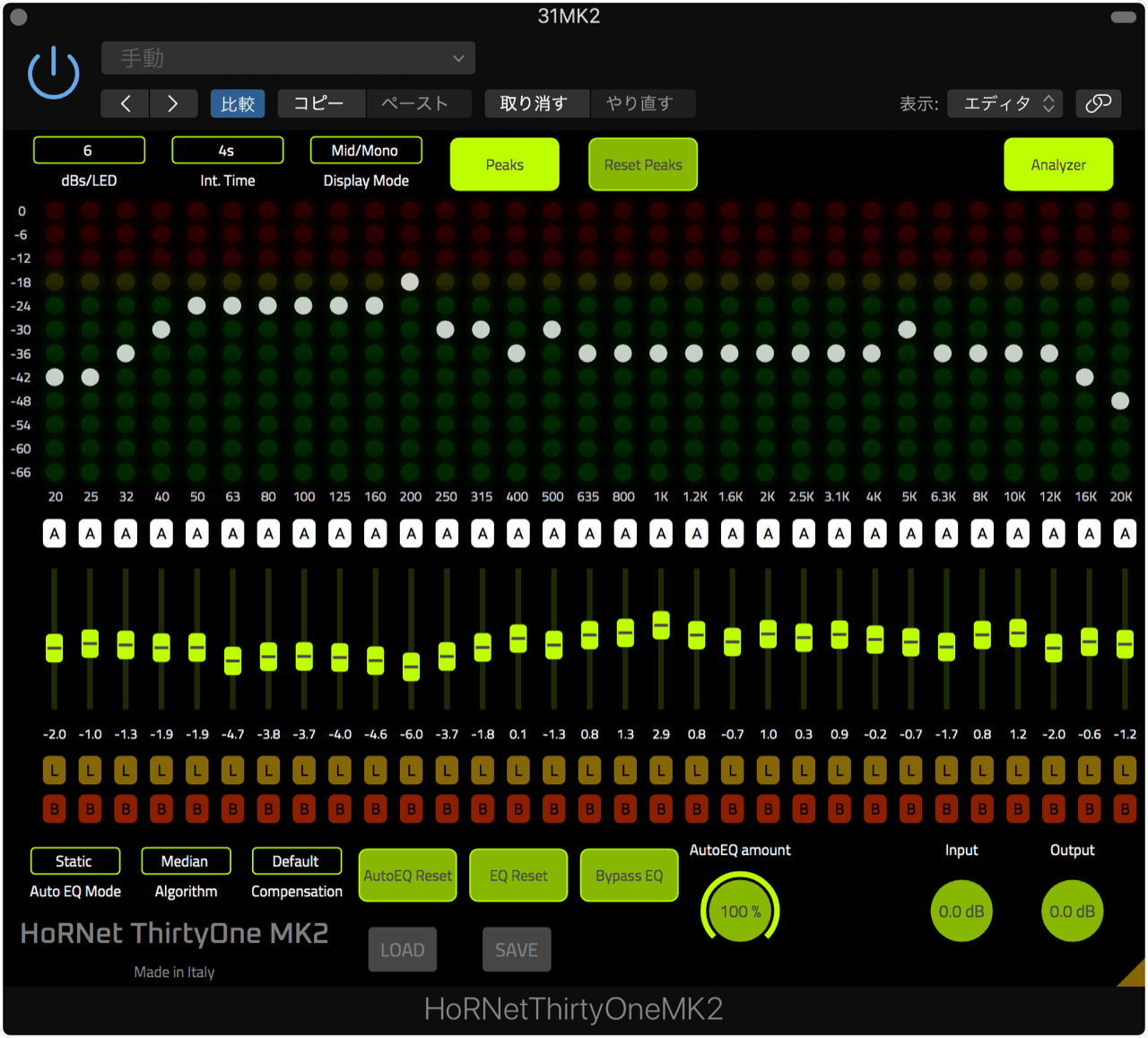This screenshot has width=1148, height=1038.
Task: Click the blue power button icon
Action: click(53, 72)
